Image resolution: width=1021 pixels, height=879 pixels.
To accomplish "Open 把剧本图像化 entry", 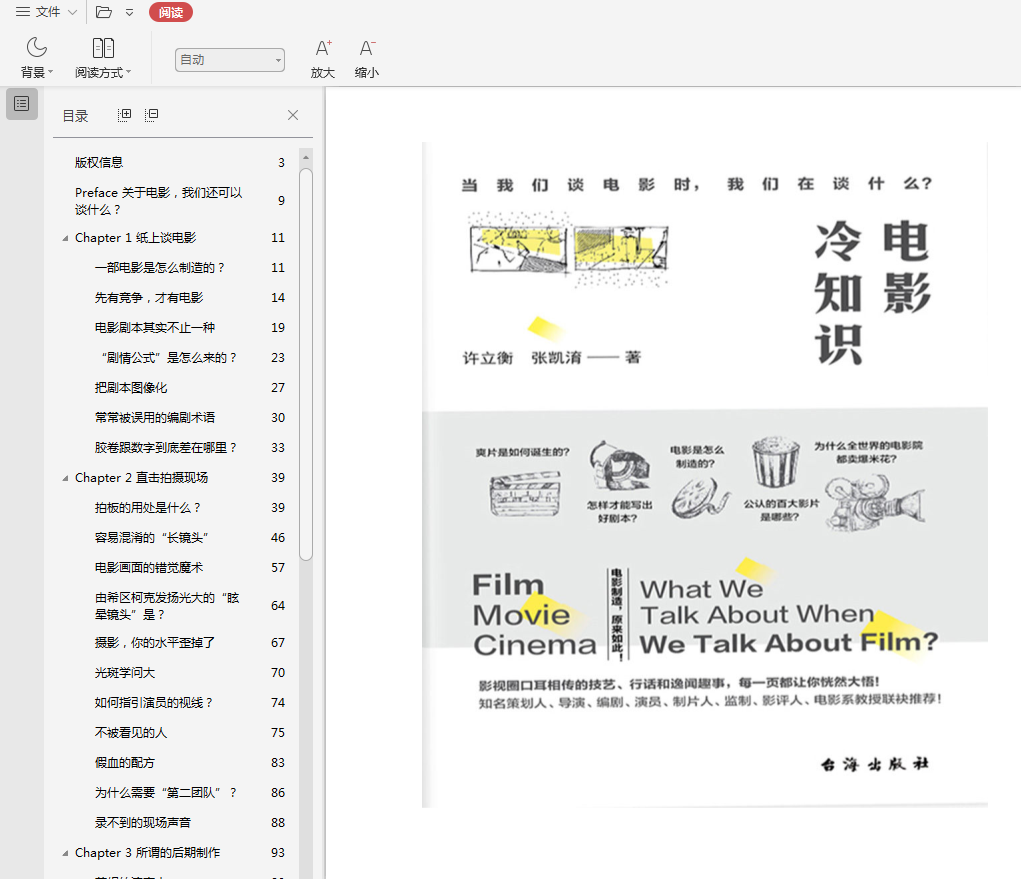I will coord(131,387).
